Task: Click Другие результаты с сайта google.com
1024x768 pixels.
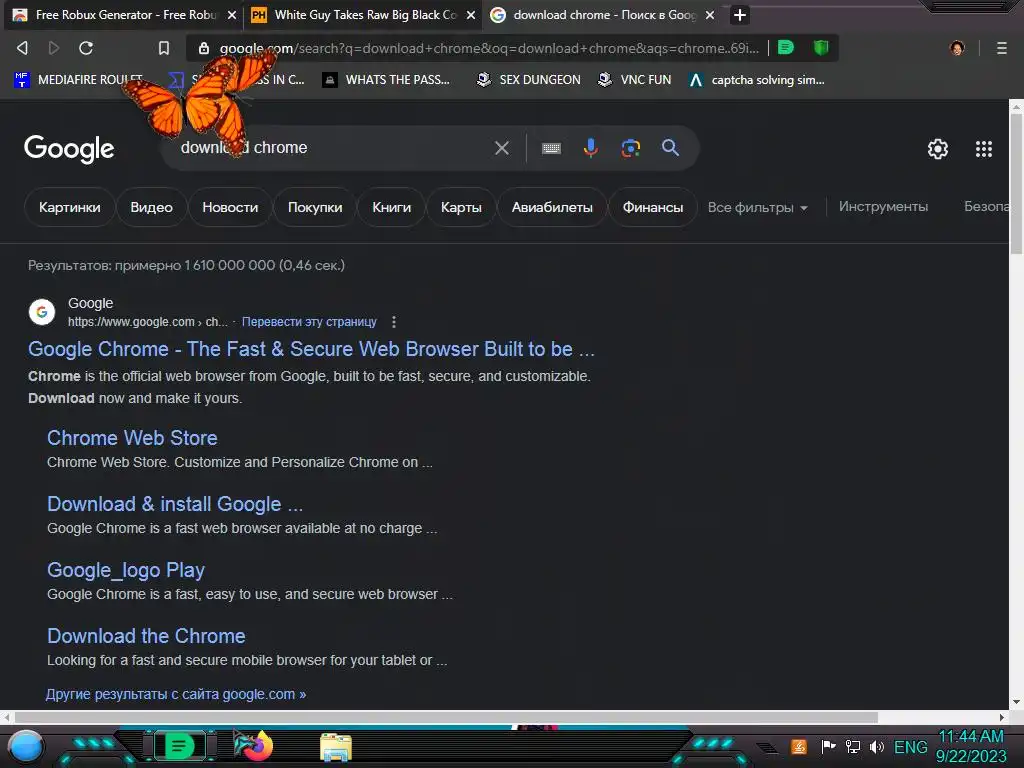Action: (176, 694)
